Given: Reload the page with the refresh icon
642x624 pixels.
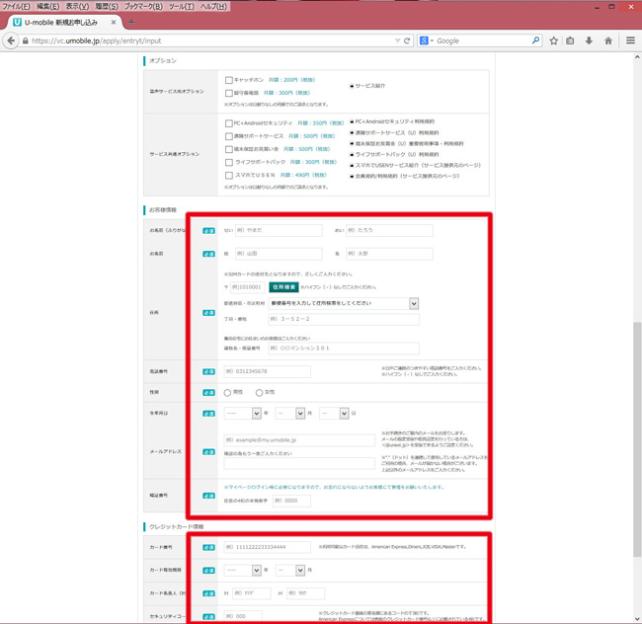Looking at the screenshot, I should tap(407, 41).
